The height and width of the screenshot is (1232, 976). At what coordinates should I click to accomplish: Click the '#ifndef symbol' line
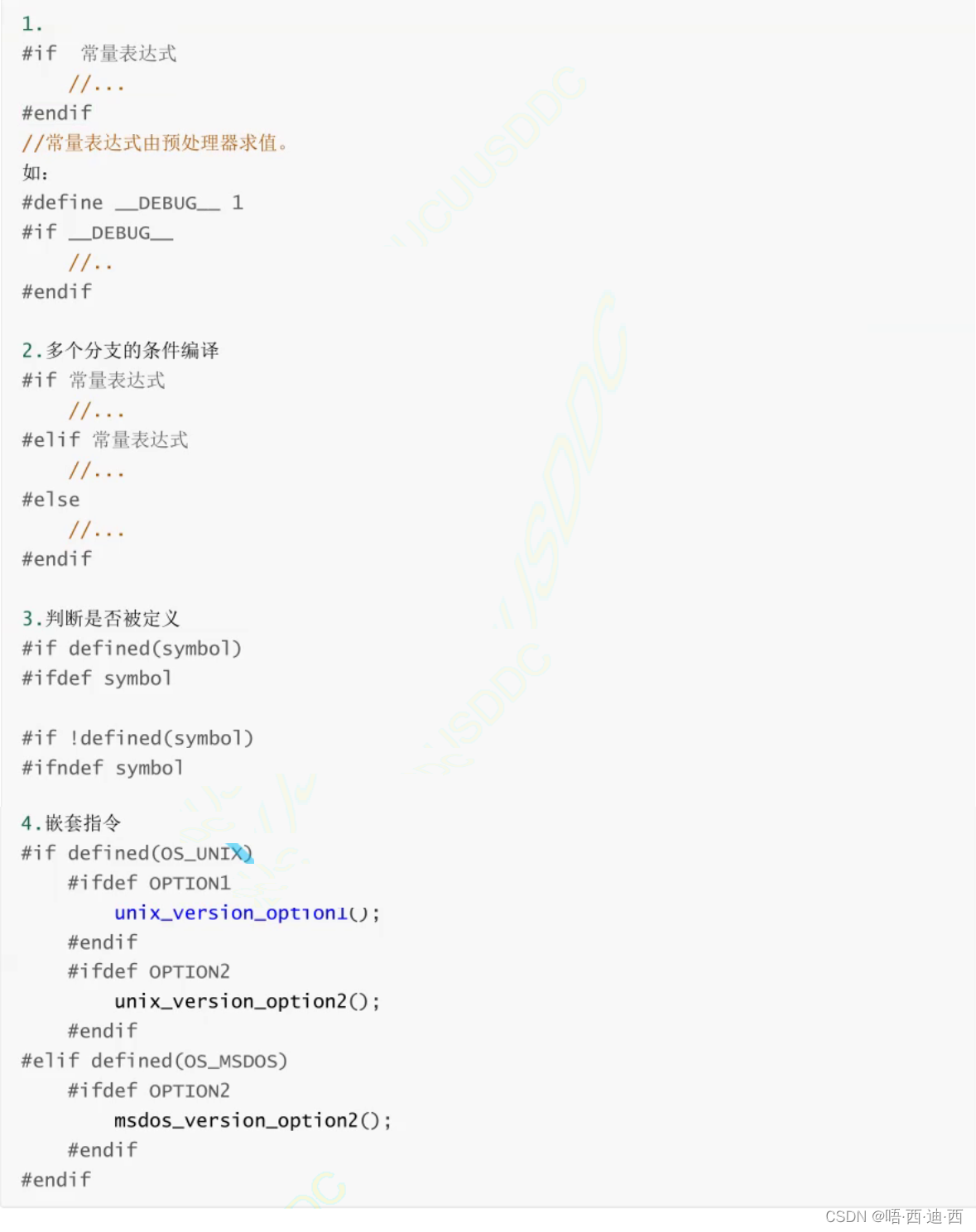pyautogui.click(x=103, y=768)
